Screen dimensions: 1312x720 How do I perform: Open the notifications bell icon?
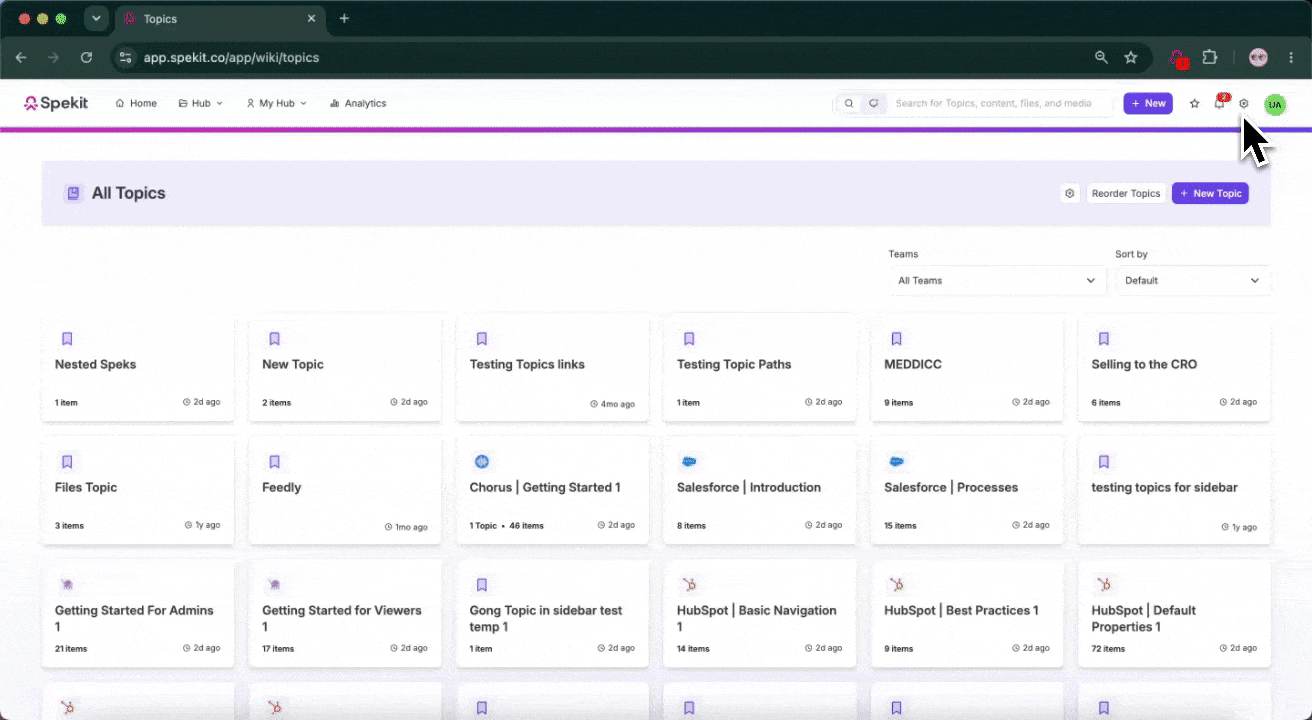pos(1219,103)
